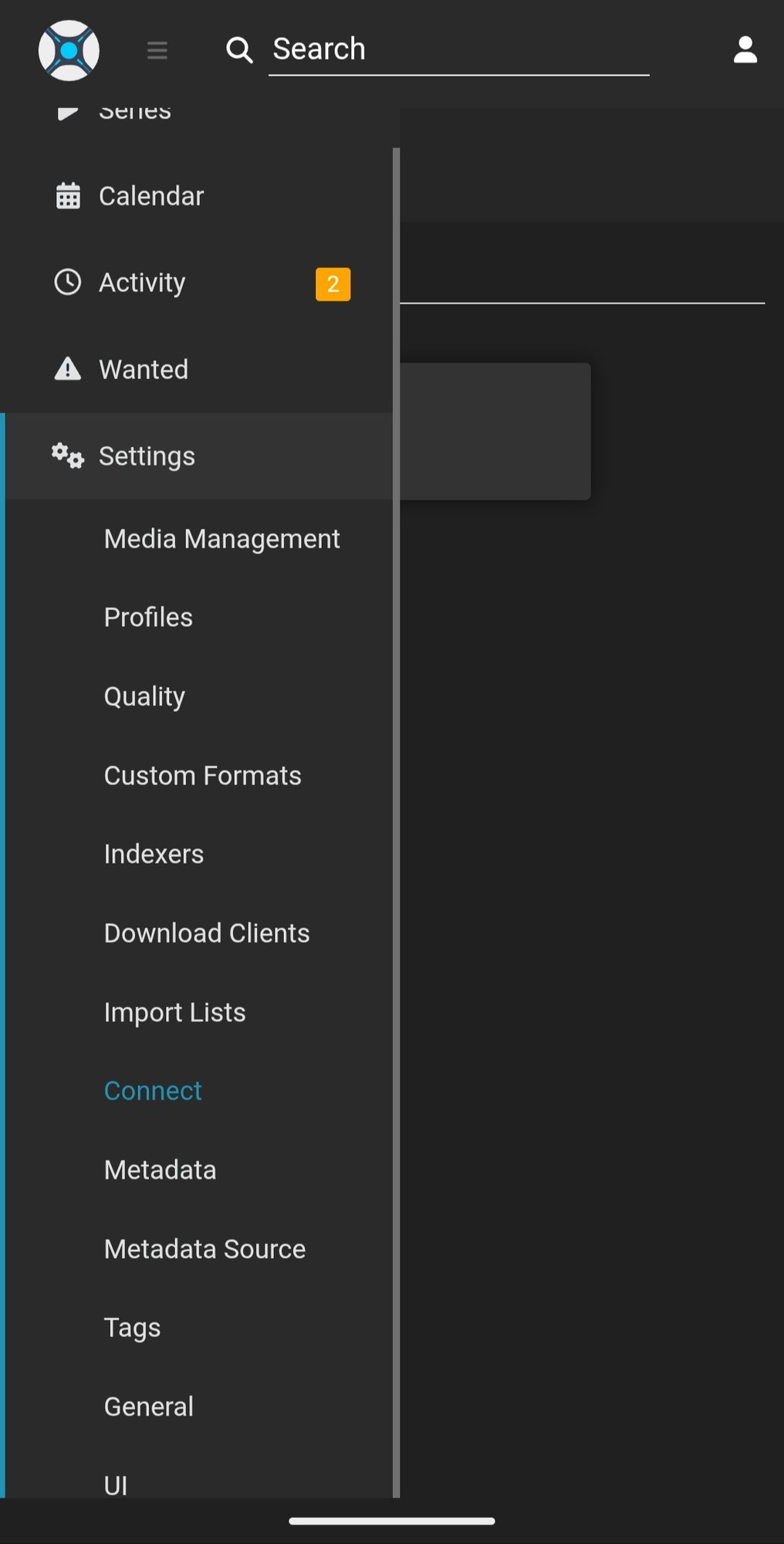Viewport: 784px width, 1544px height.
Task: Toggle the hamburger menu icon
Action: point(157,51)
